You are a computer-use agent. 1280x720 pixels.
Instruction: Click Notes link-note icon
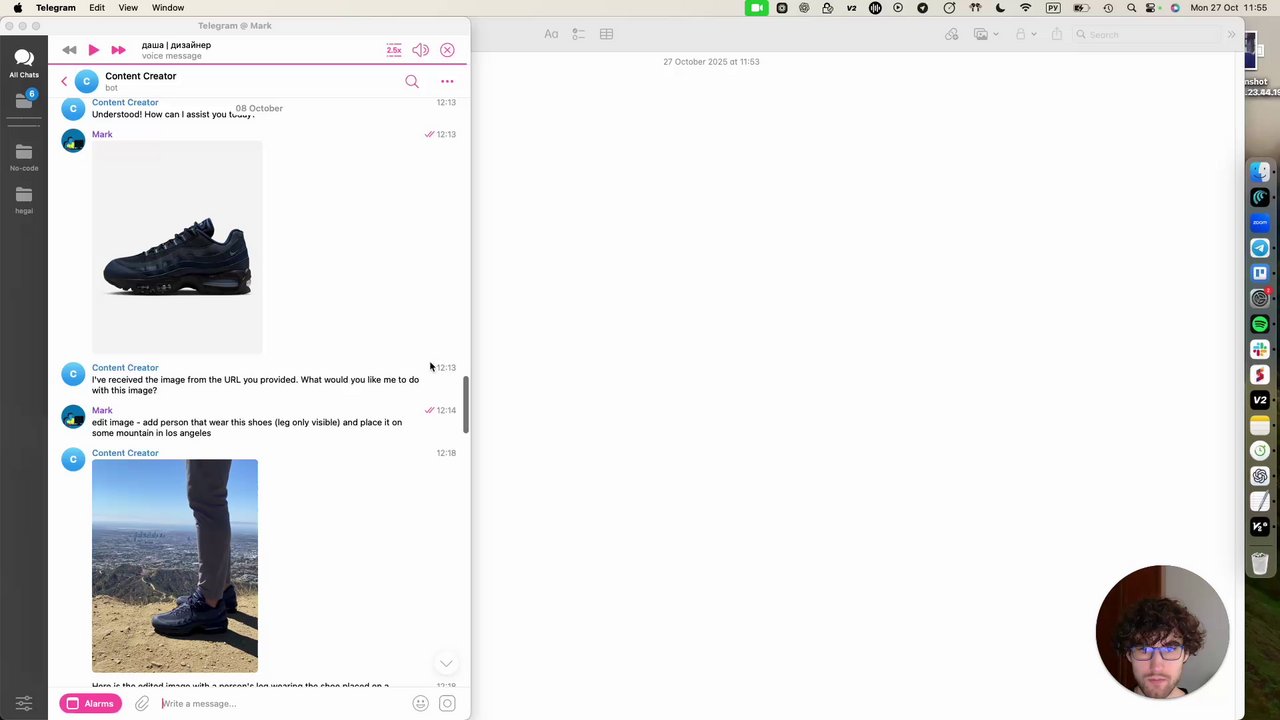(x=952, y=34)
